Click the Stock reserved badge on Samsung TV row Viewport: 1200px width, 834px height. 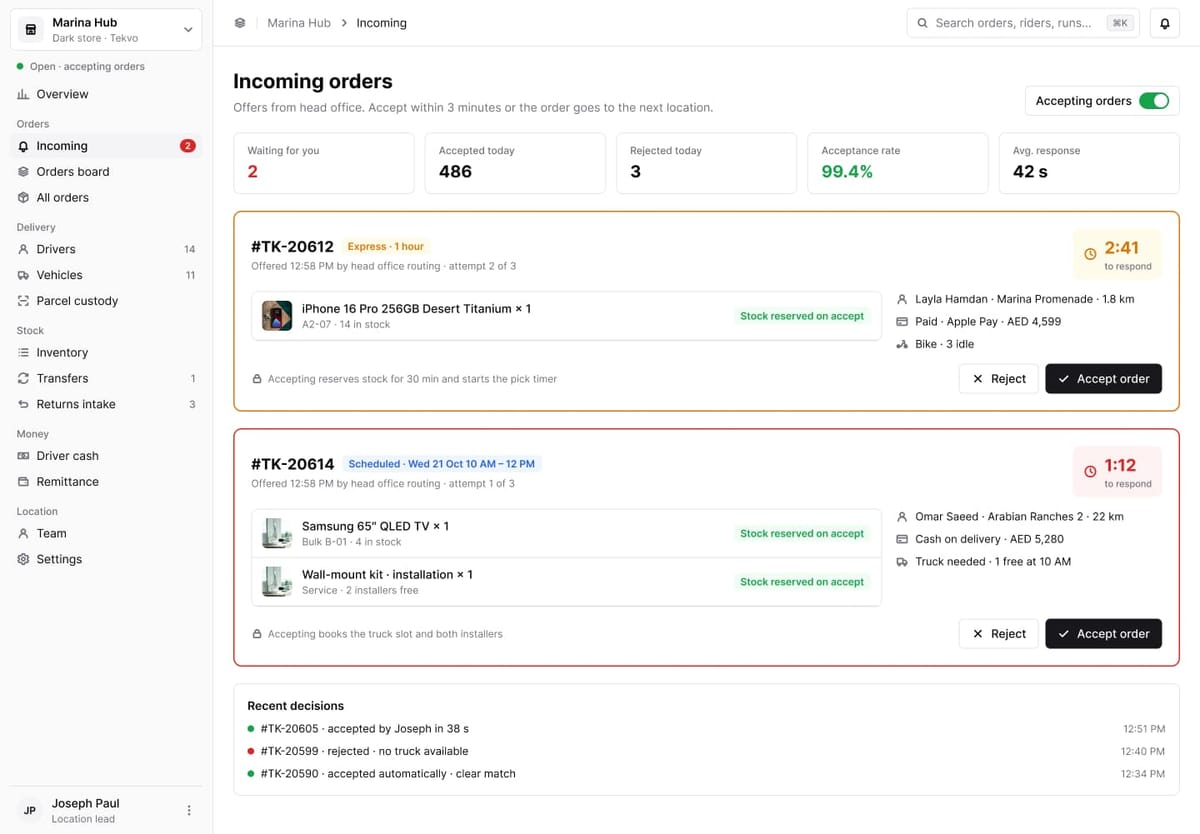tap(802, 534)
